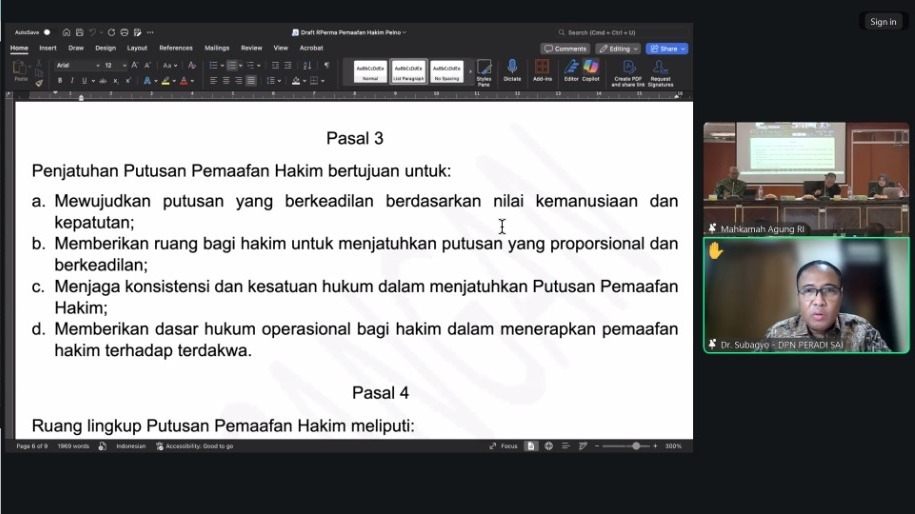Toggle Bold formatting
Image resolution: width=915 pixels, height=514 pixels.
(x=60, y=80)
